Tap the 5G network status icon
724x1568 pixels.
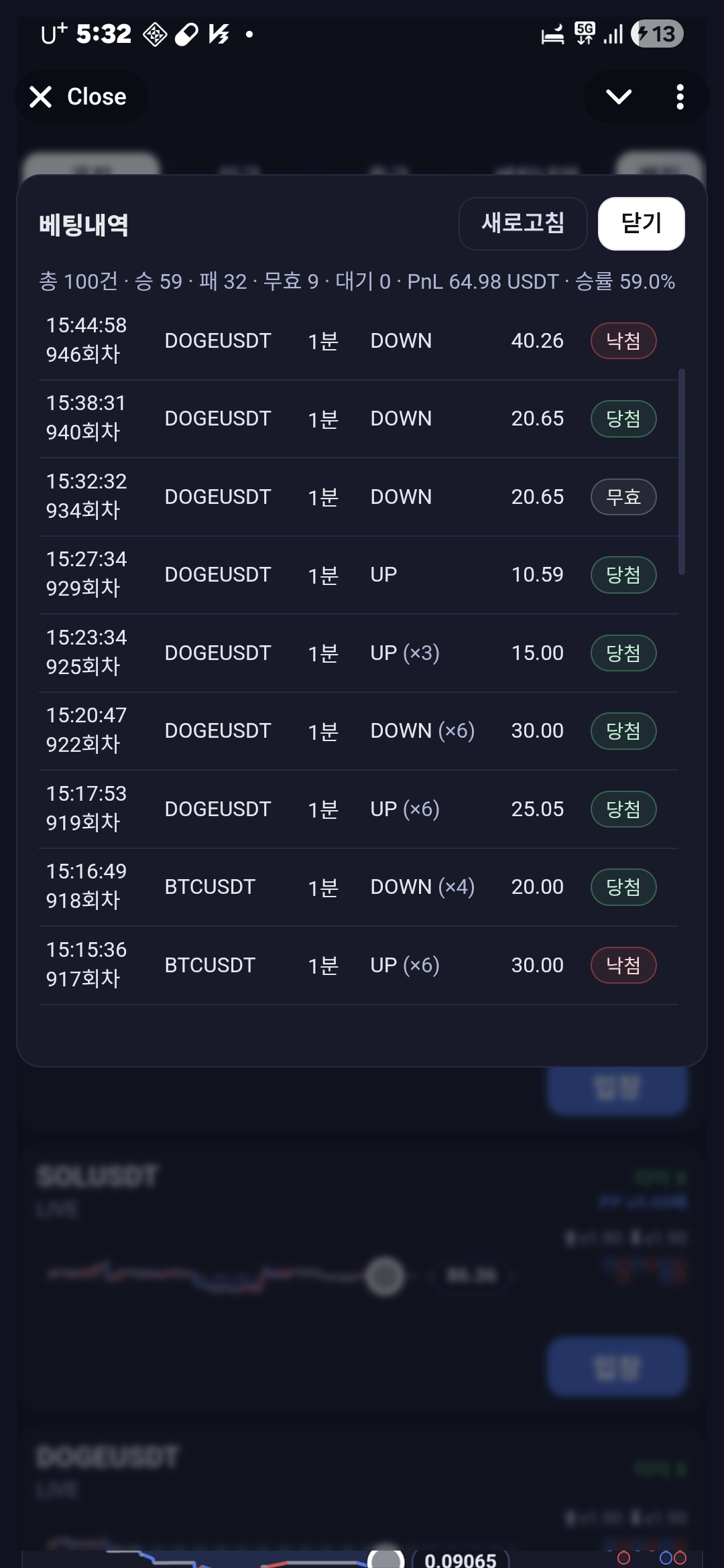point(585,33)
